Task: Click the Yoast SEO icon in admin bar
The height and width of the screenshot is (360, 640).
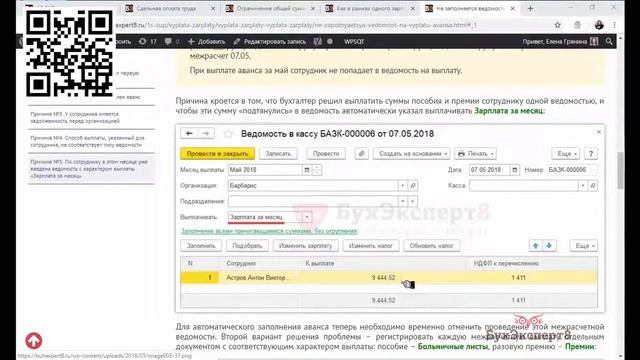Action: (x=318, y=41)
